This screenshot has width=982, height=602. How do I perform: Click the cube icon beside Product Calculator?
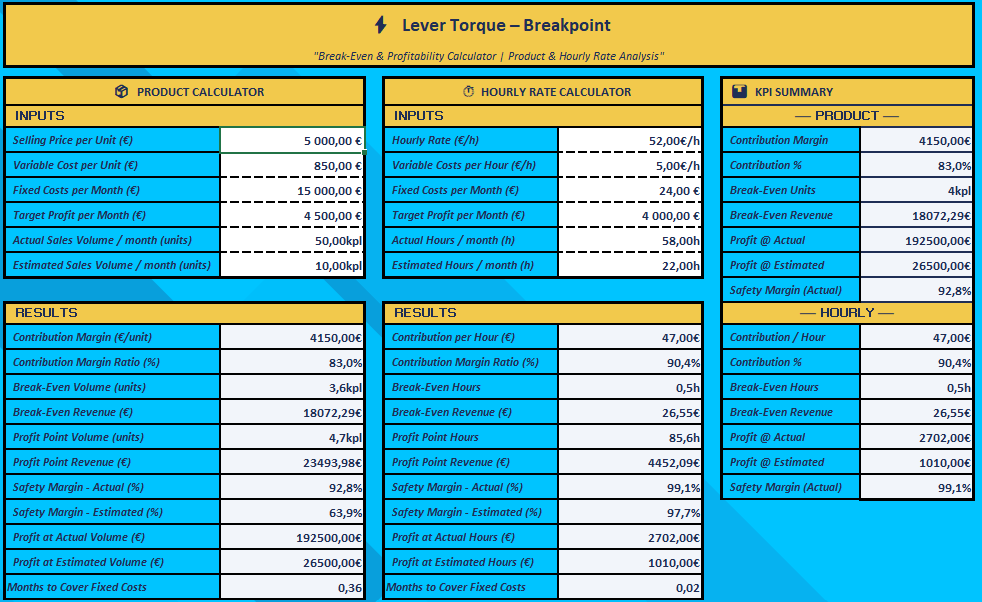pyautogui.click(x=121, y=91)
